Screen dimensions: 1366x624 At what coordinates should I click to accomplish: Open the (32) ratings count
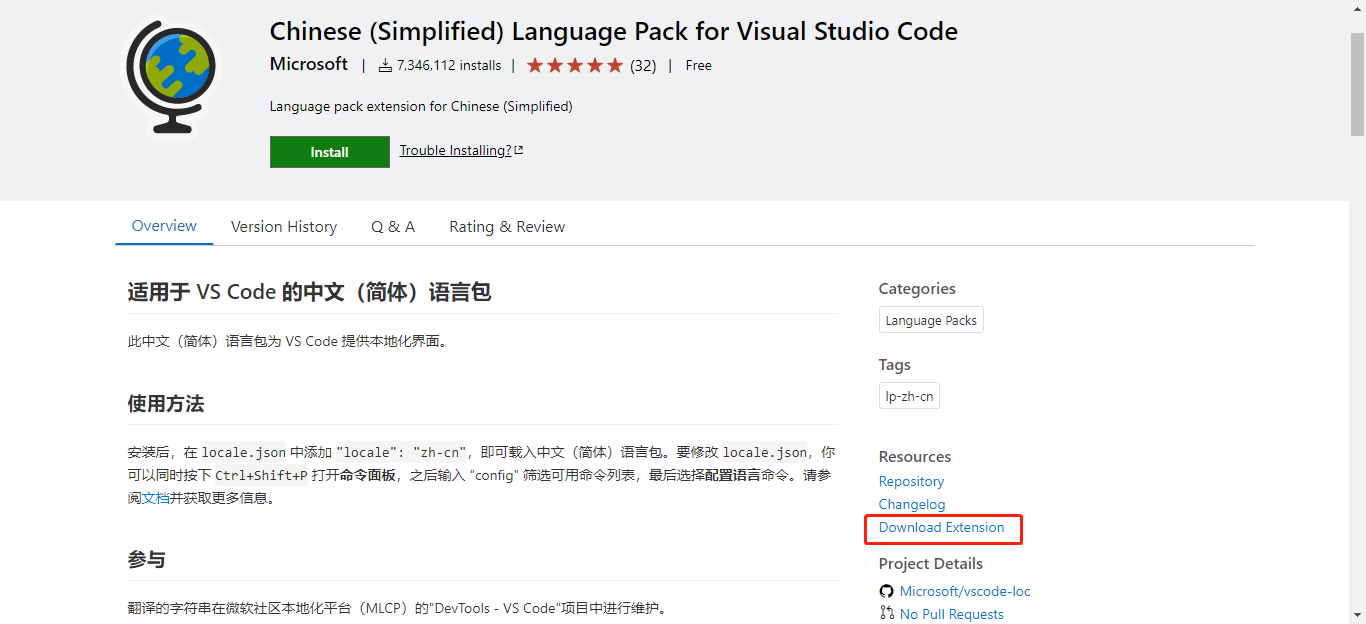pyautogui.click(x=643, y=65)
